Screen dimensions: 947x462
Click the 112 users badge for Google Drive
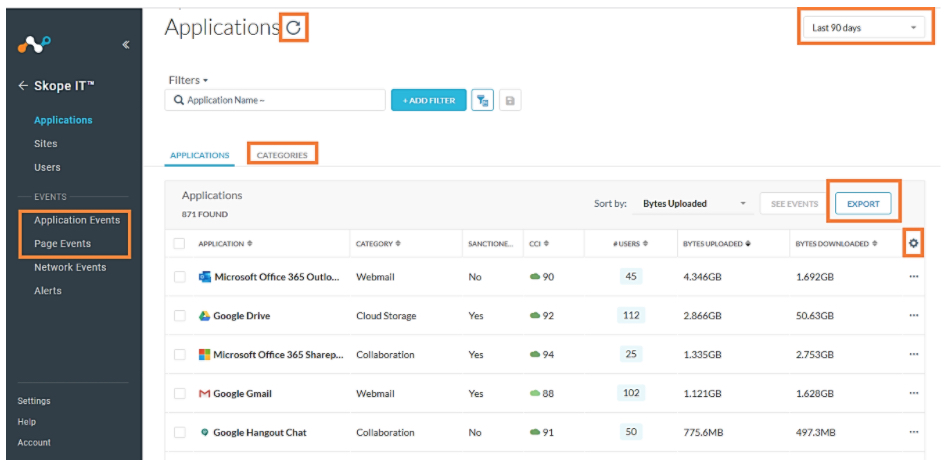(x=631, y=315)
